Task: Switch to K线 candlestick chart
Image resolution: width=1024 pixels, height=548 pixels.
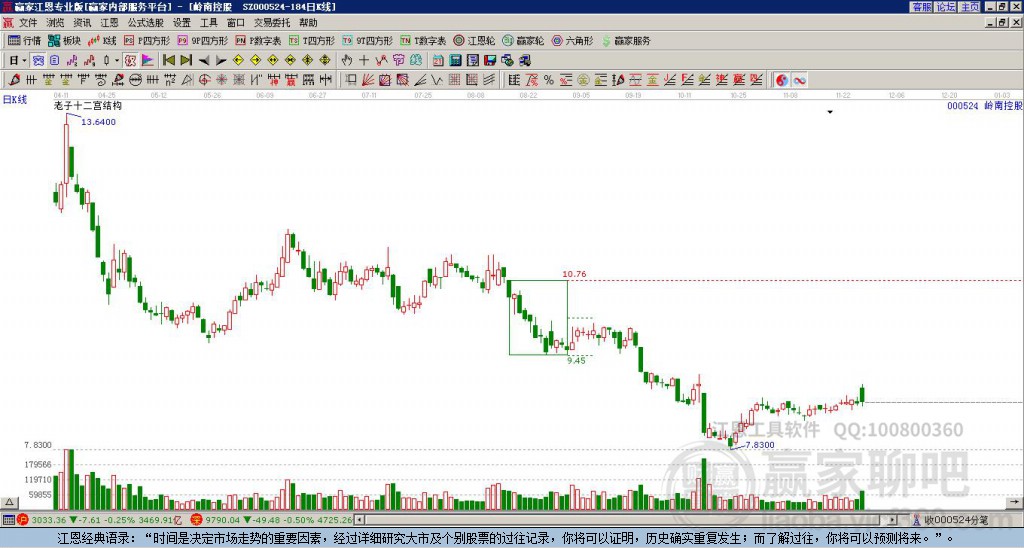Action: [x=103, y=40]
